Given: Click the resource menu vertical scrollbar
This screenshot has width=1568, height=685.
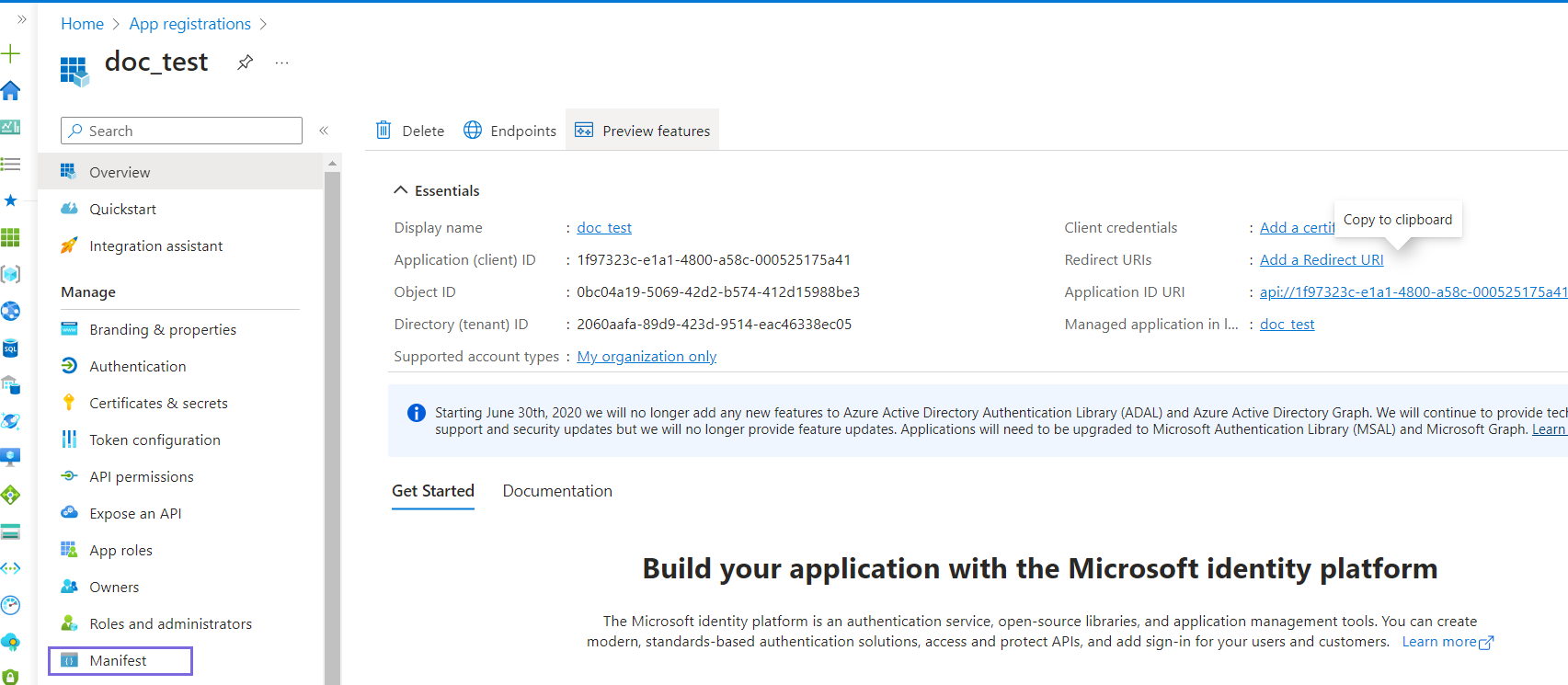Looking at the screenshot, I should pos(333,428).
